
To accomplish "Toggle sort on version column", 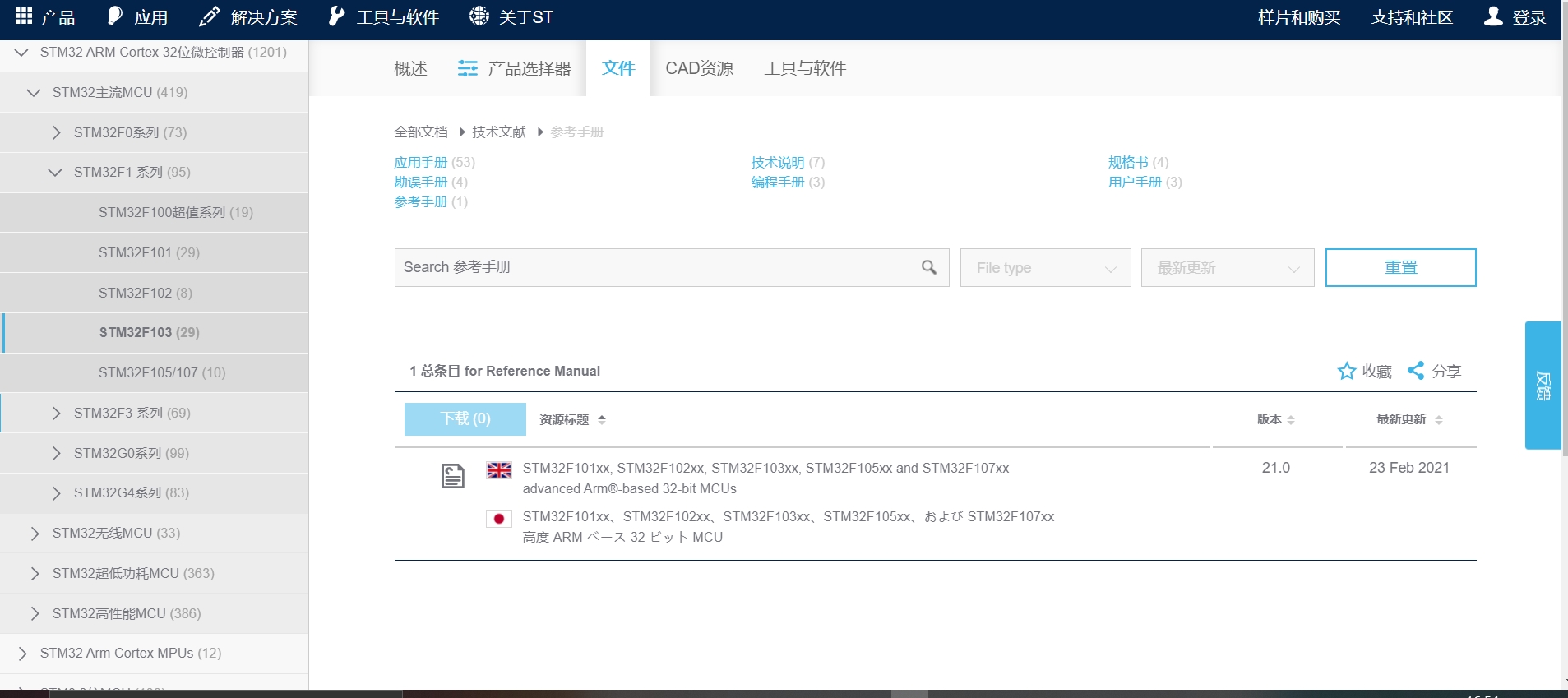I will click(1291, 420).
